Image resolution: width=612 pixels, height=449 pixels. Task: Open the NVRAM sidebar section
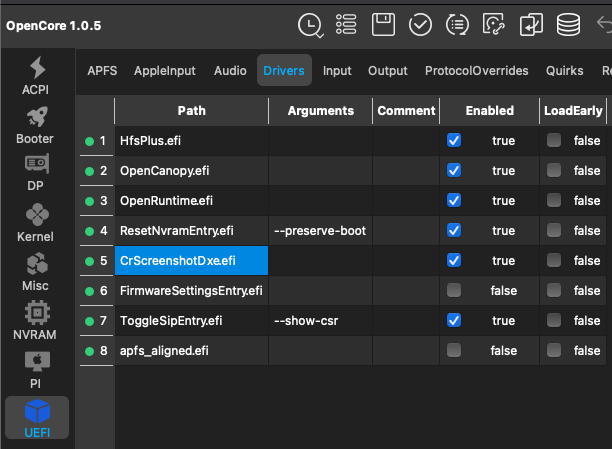(x=37, y=322)
